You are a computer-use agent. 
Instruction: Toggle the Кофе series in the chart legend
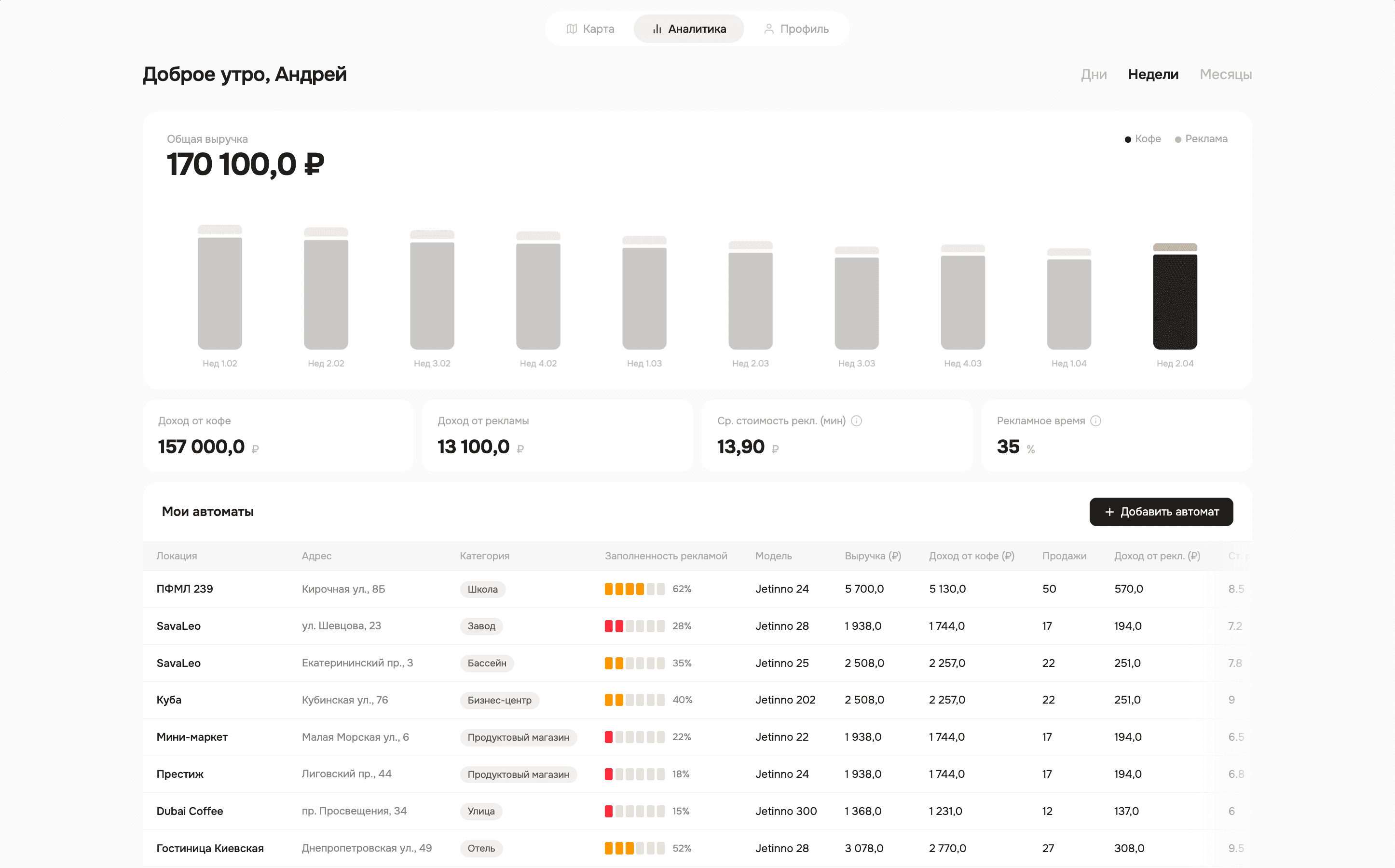(1143, 138)
